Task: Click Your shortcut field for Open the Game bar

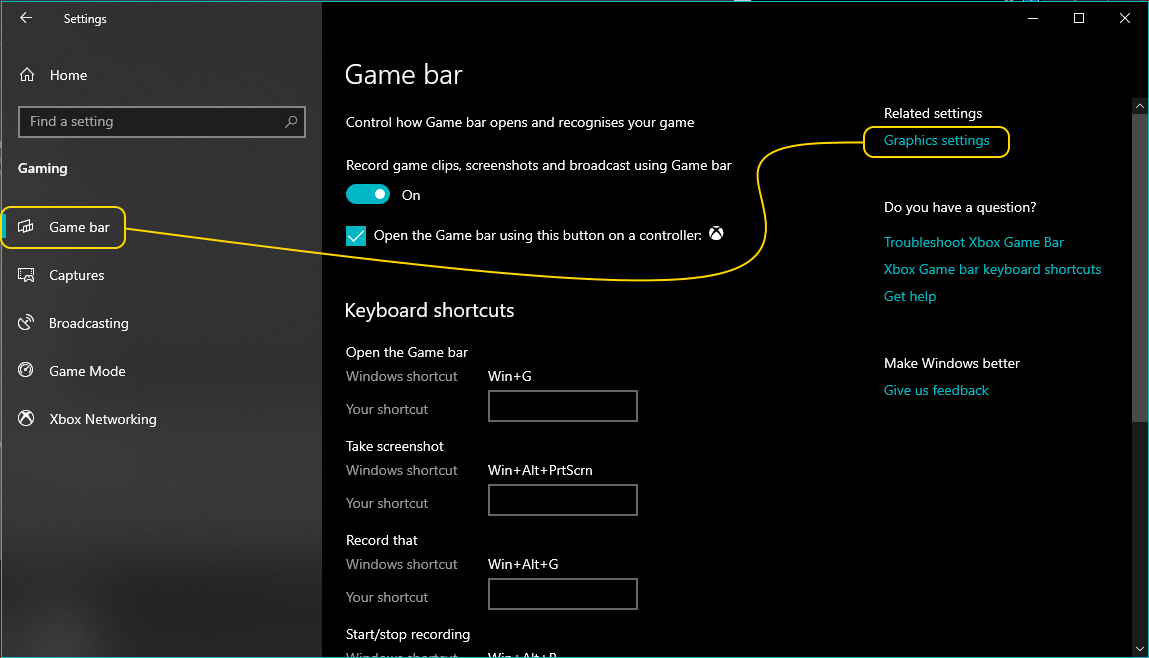Action: [x=563, y=406]
